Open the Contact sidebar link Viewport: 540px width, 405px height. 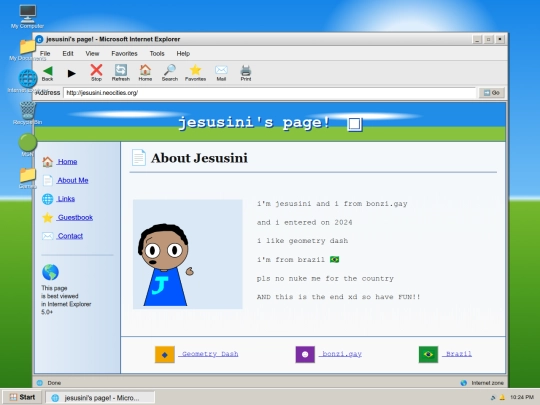tap(70, 236)
